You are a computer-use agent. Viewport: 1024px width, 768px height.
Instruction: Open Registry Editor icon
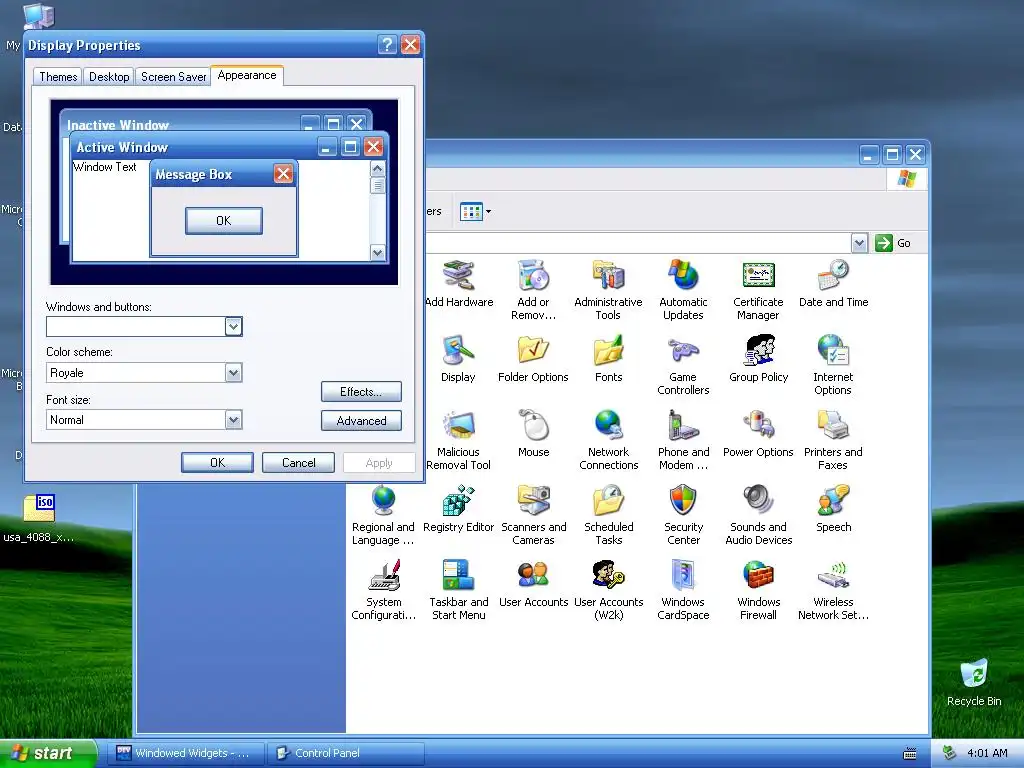(x=458, y=509)
